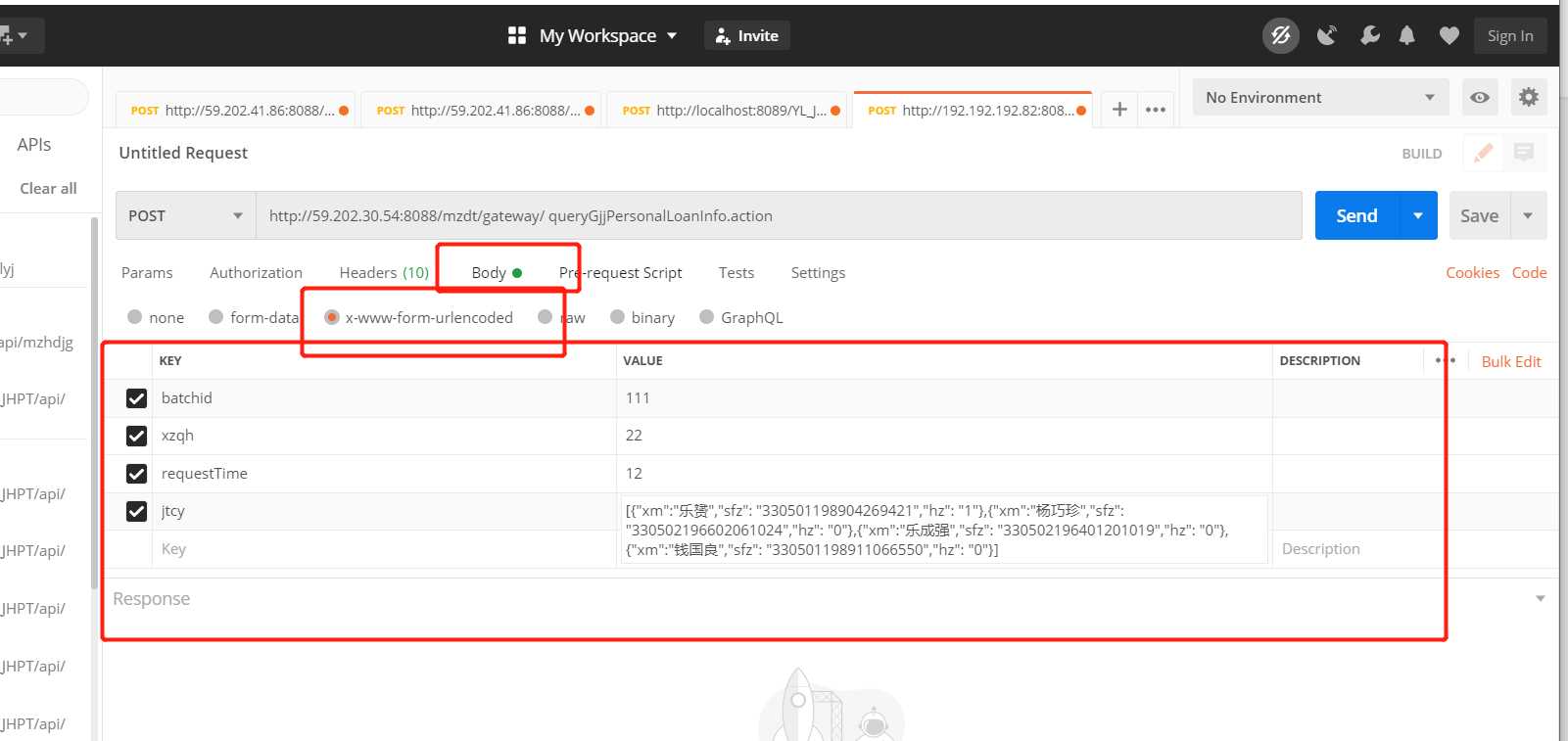Viewport: 1568px width, 741px height.
Task: Select x-www-form-urlencoded body type
Action: tap(332, 317)
